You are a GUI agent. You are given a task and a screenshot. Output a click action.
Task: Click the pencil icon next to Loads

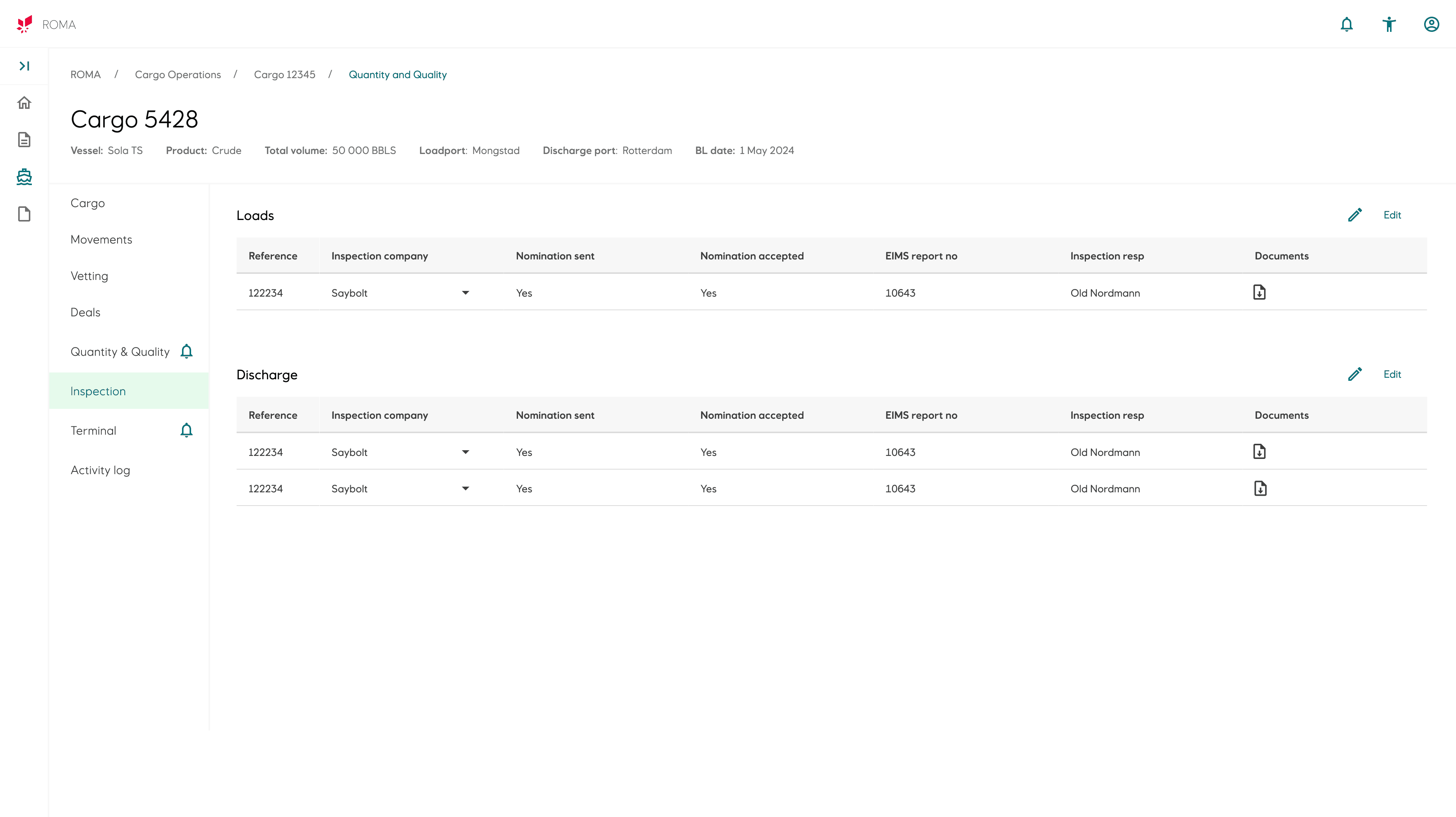coord(1355,215)
